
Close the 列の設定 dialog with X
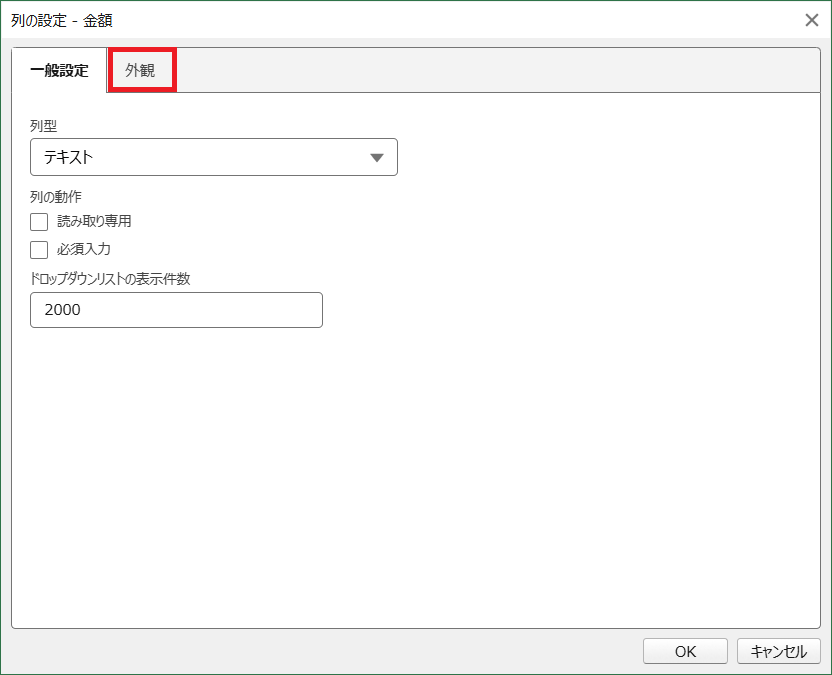coord(812,20)
